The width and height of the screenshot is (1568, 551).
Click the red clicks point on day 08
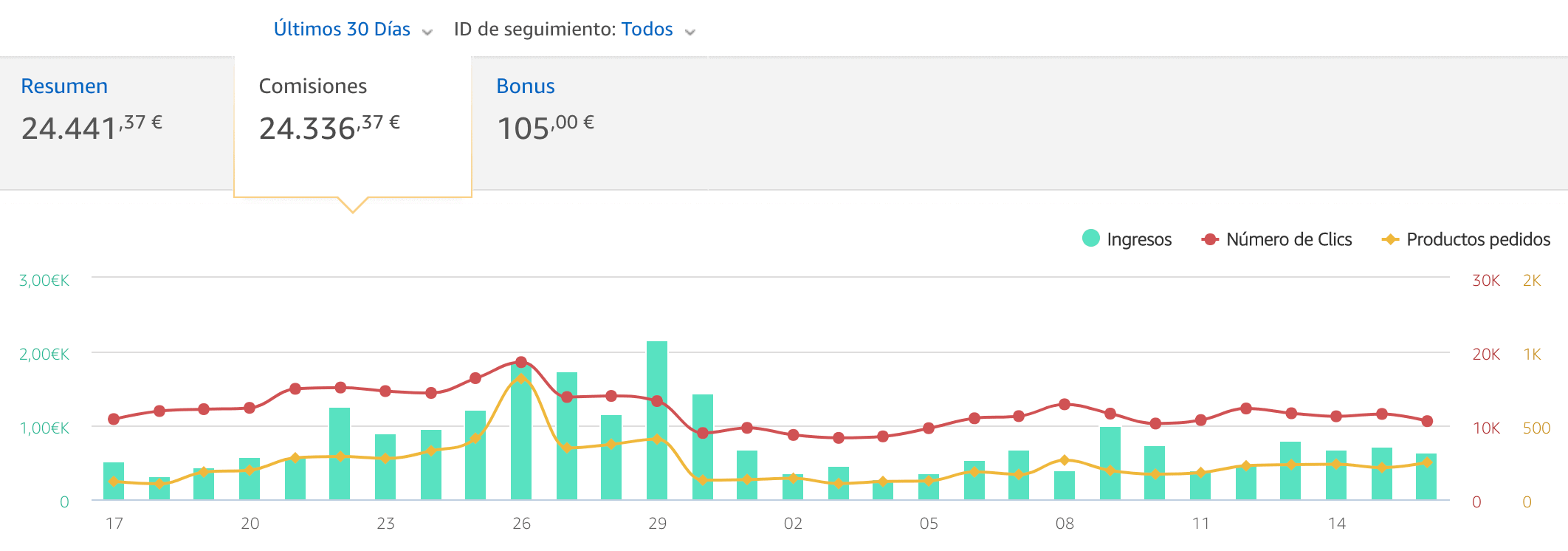[1065, 404]
